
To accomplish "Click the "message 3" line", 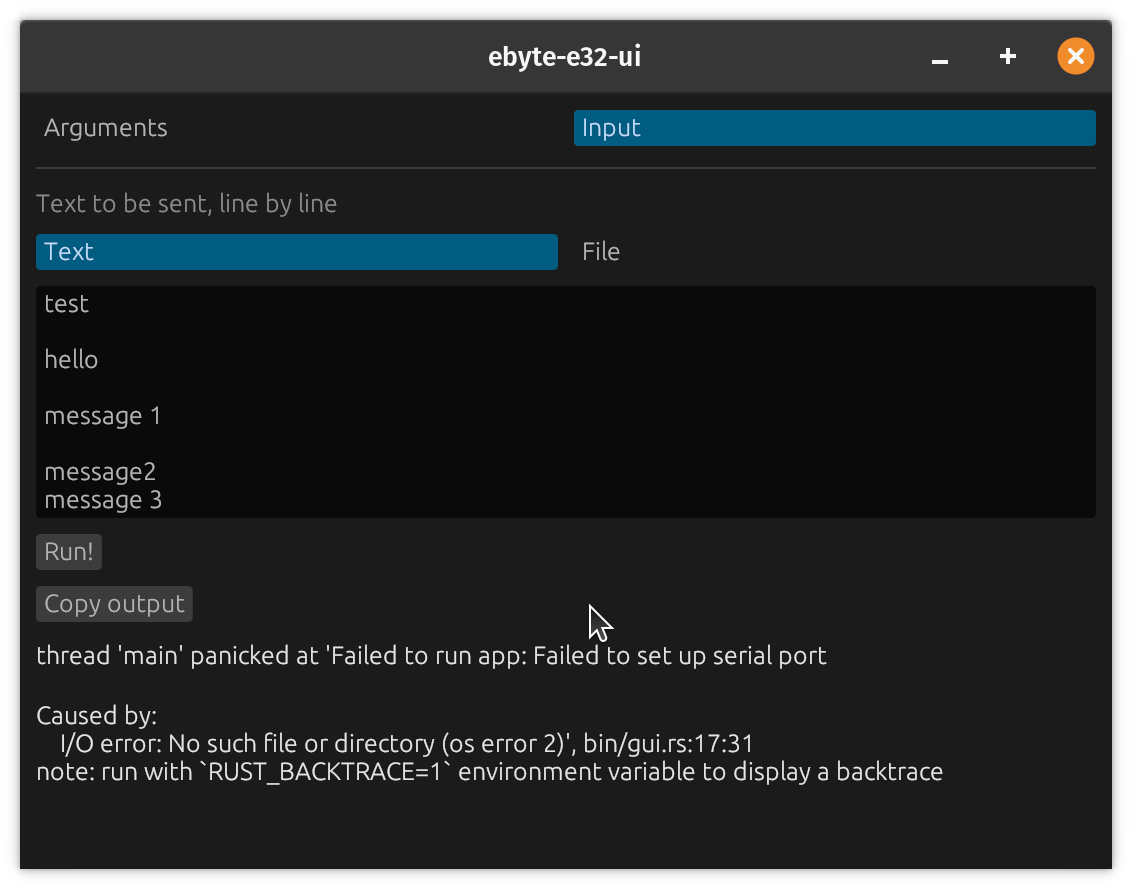I will [x=103, y=499].
